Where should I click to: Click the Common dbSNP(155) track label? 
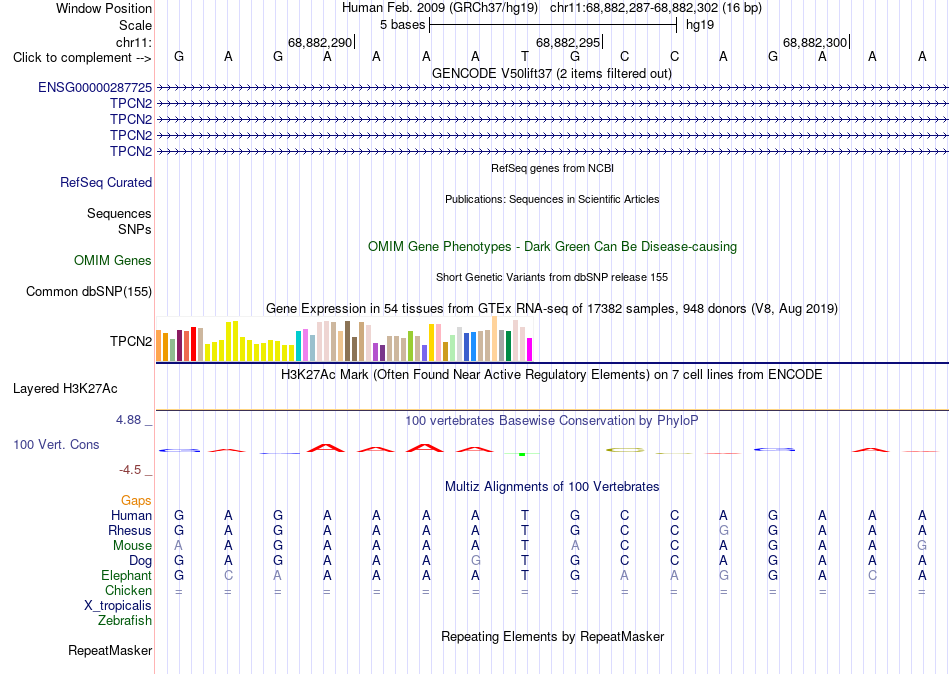pos(89,292)
